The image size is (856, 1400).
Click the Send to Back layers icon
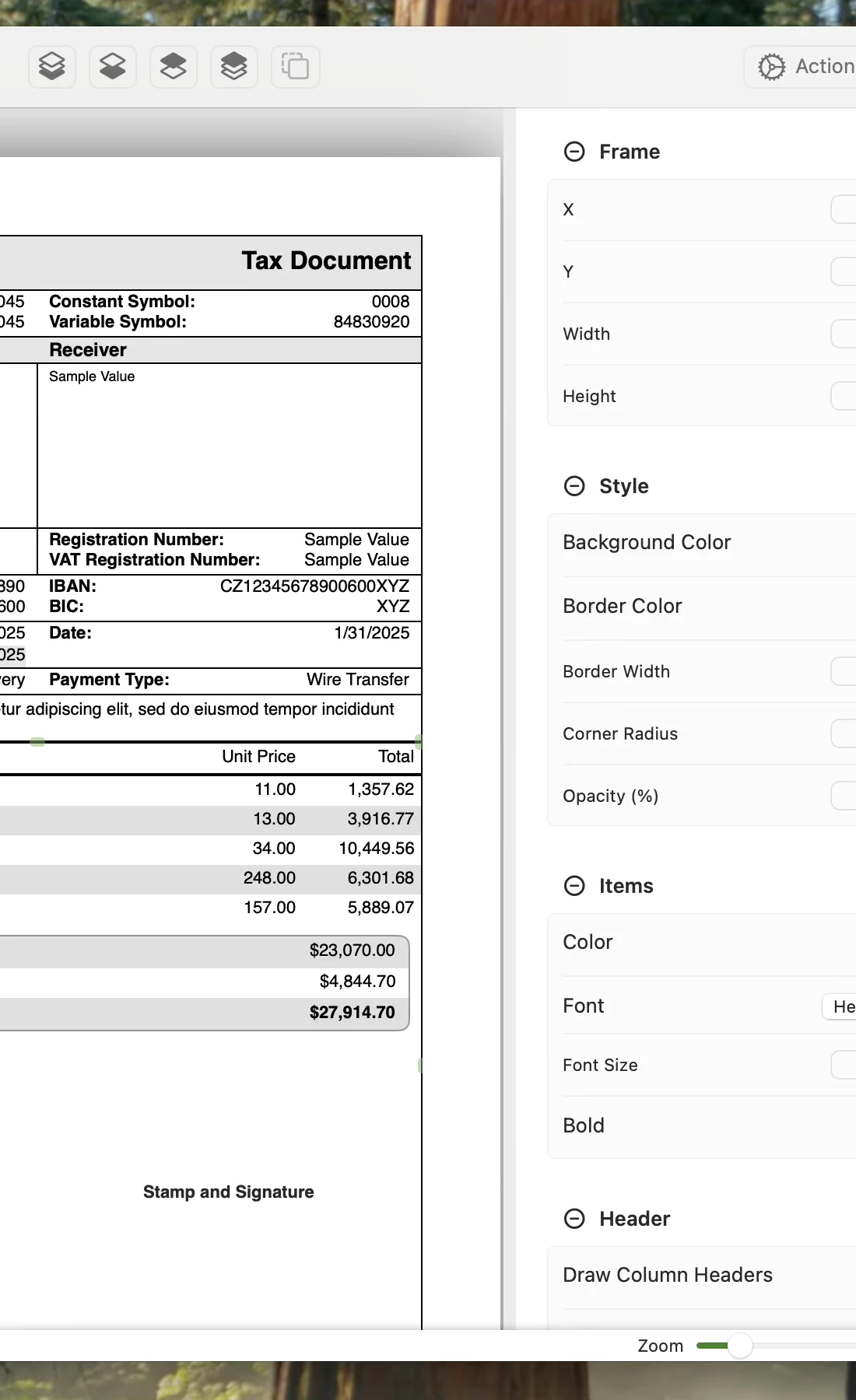(x=52, y=66)
